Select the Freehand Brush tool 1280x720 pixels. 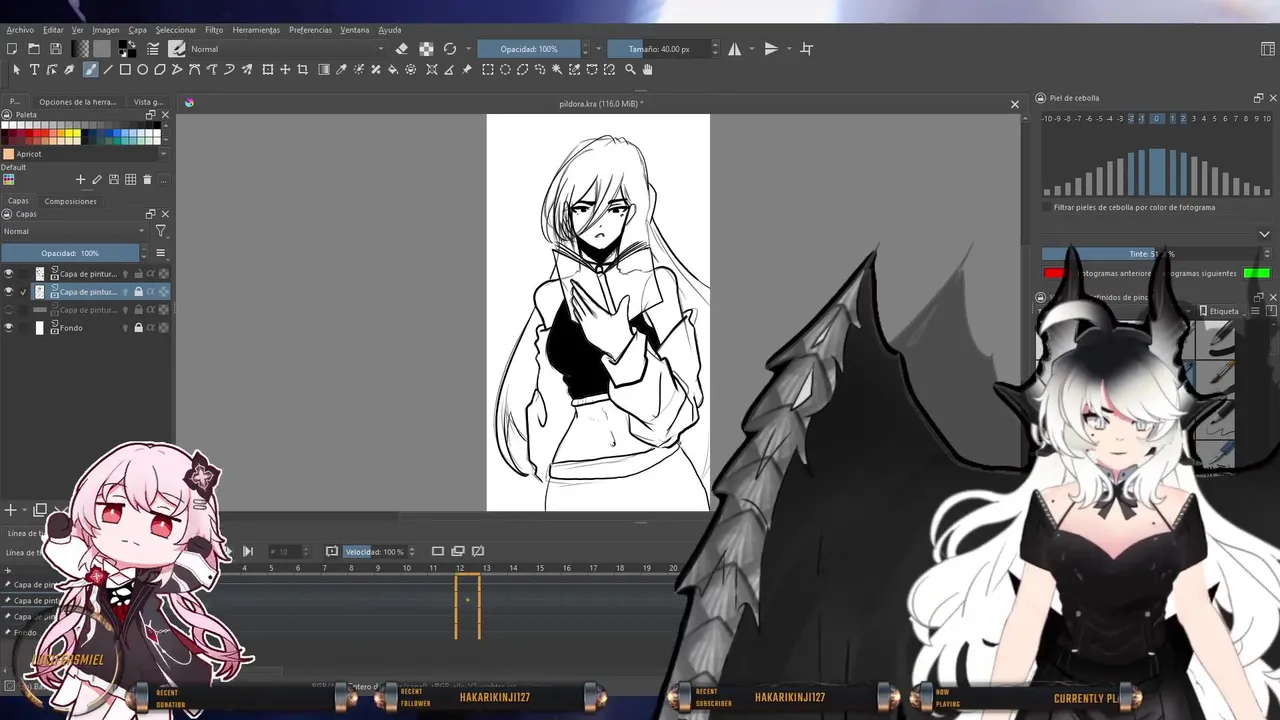click(90, 69)
